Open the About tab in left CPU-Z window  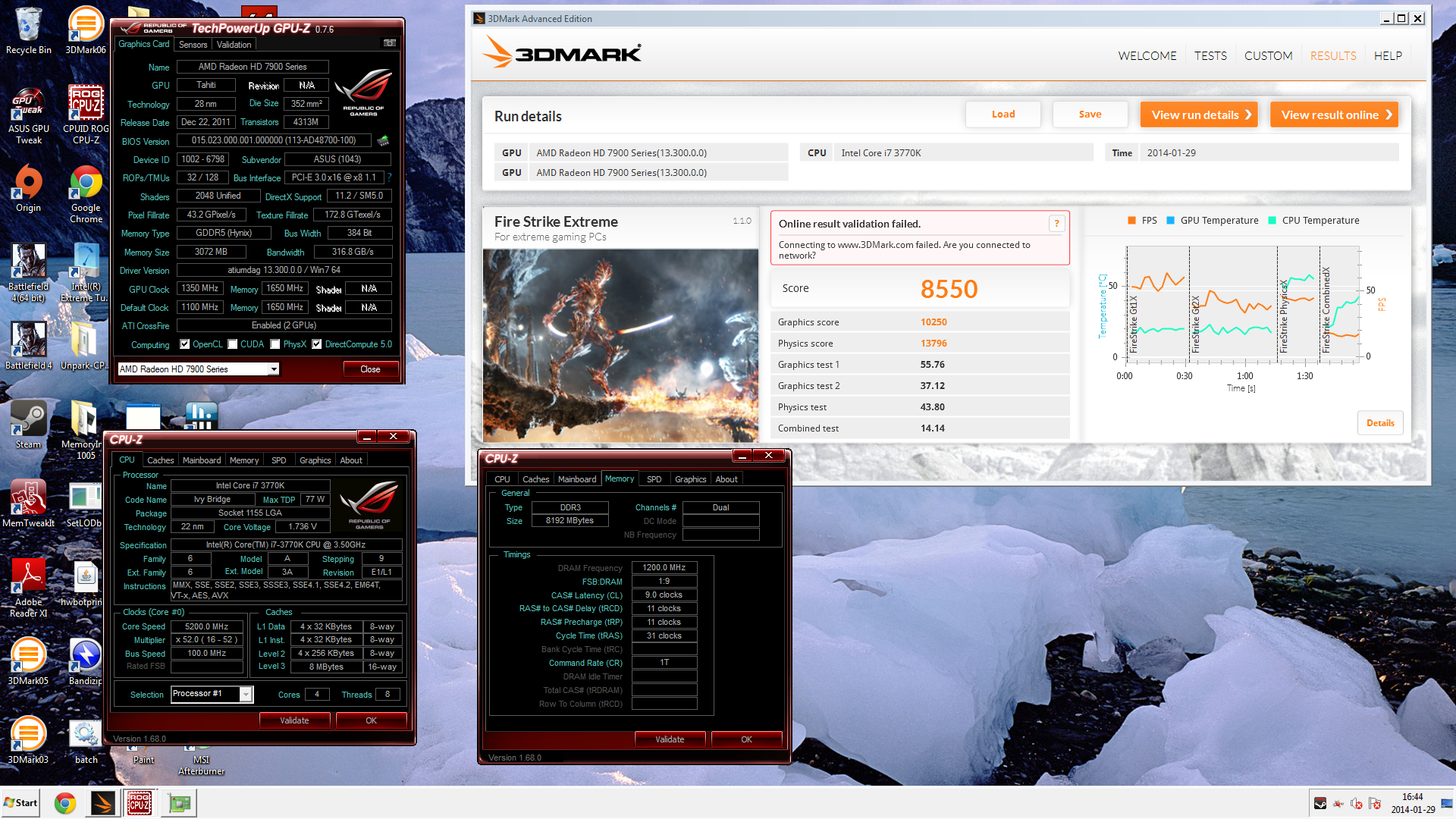tap(350, 460)
